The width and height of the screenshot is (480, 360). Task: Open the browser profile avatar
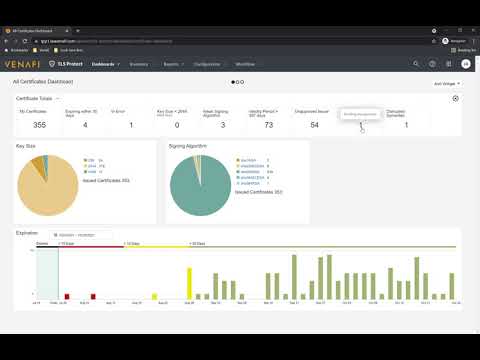[445, 41]
